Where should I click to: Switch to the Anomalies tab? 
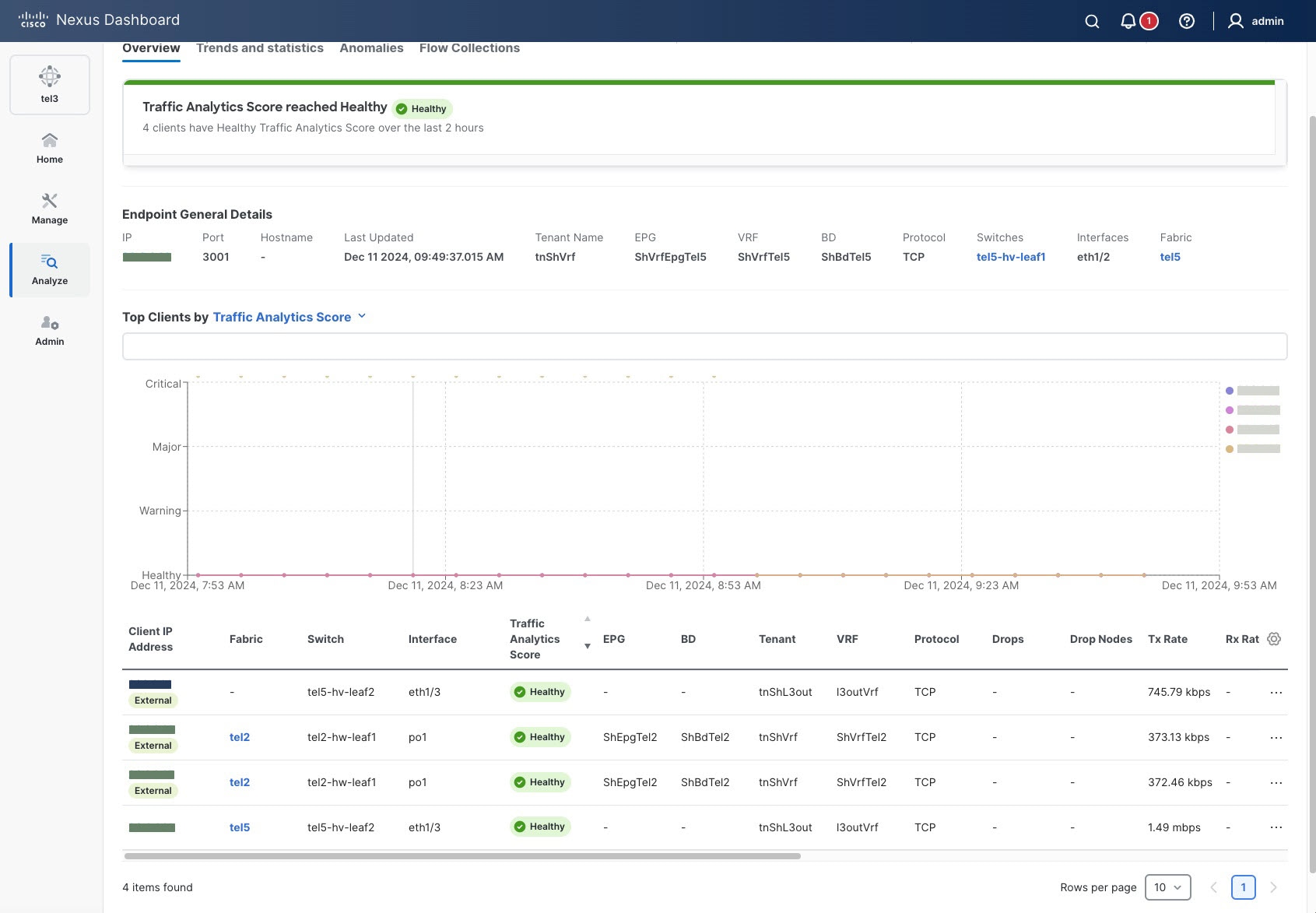click(371, 48)
